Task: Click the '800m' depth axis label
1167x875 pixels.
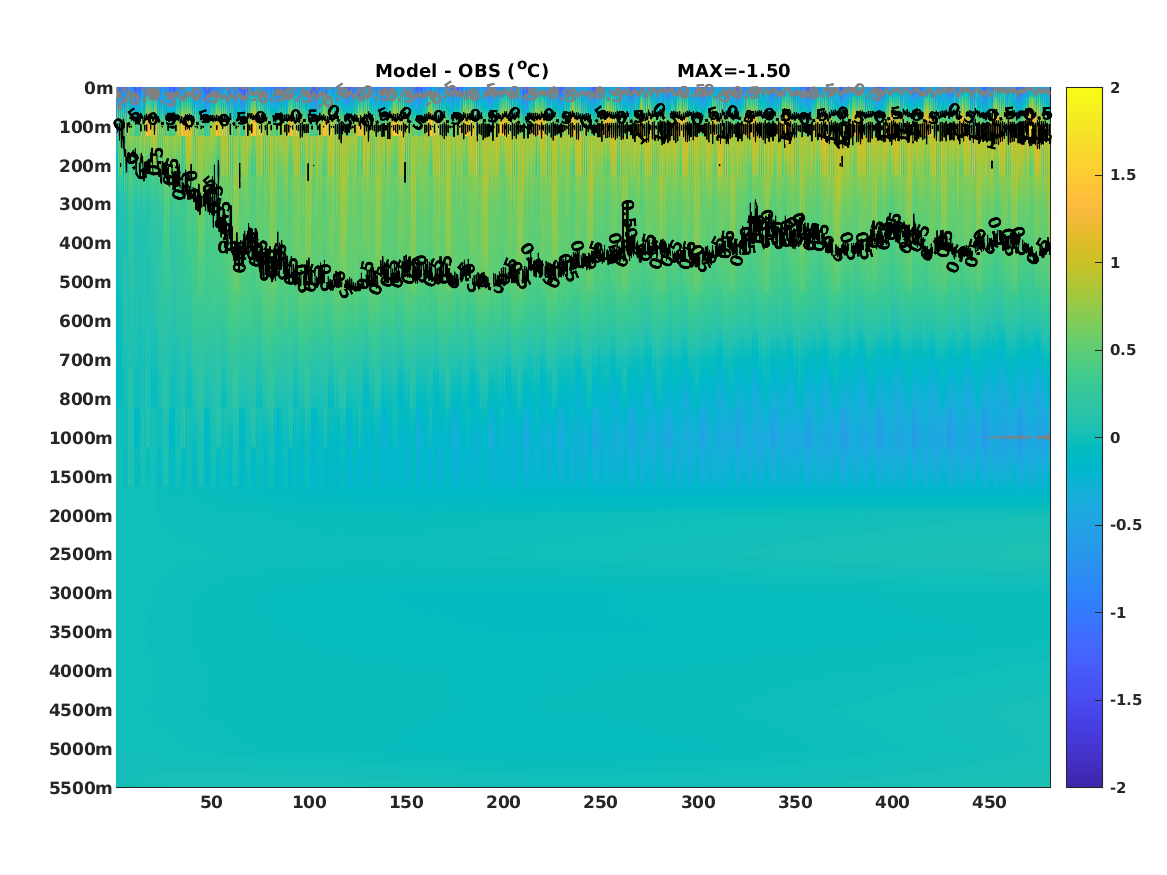Action: [x=86, y=399]
